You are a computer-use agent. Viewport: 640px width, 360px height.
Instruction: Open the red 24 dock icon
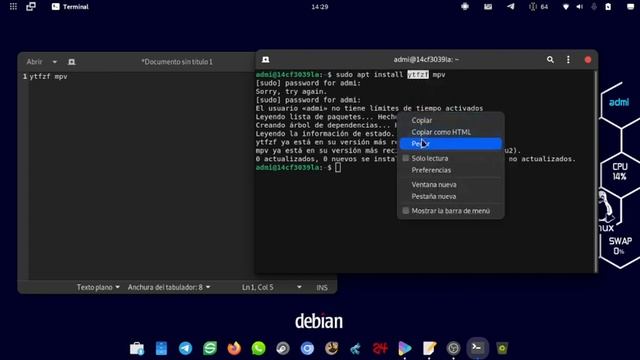tap(380, 348)
